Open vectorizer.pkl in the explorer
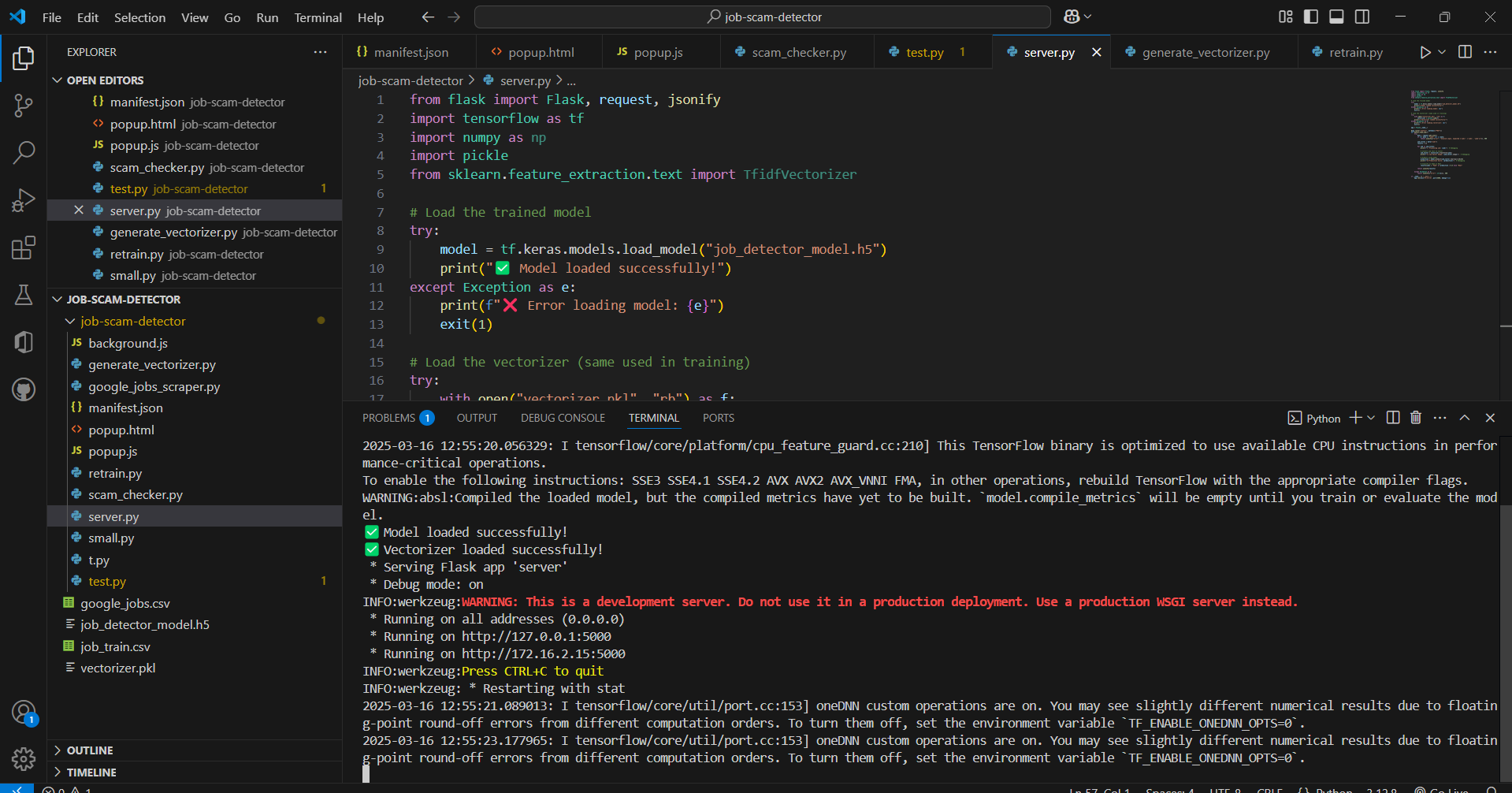1512x793 pixels. click(x=117, y=668)
